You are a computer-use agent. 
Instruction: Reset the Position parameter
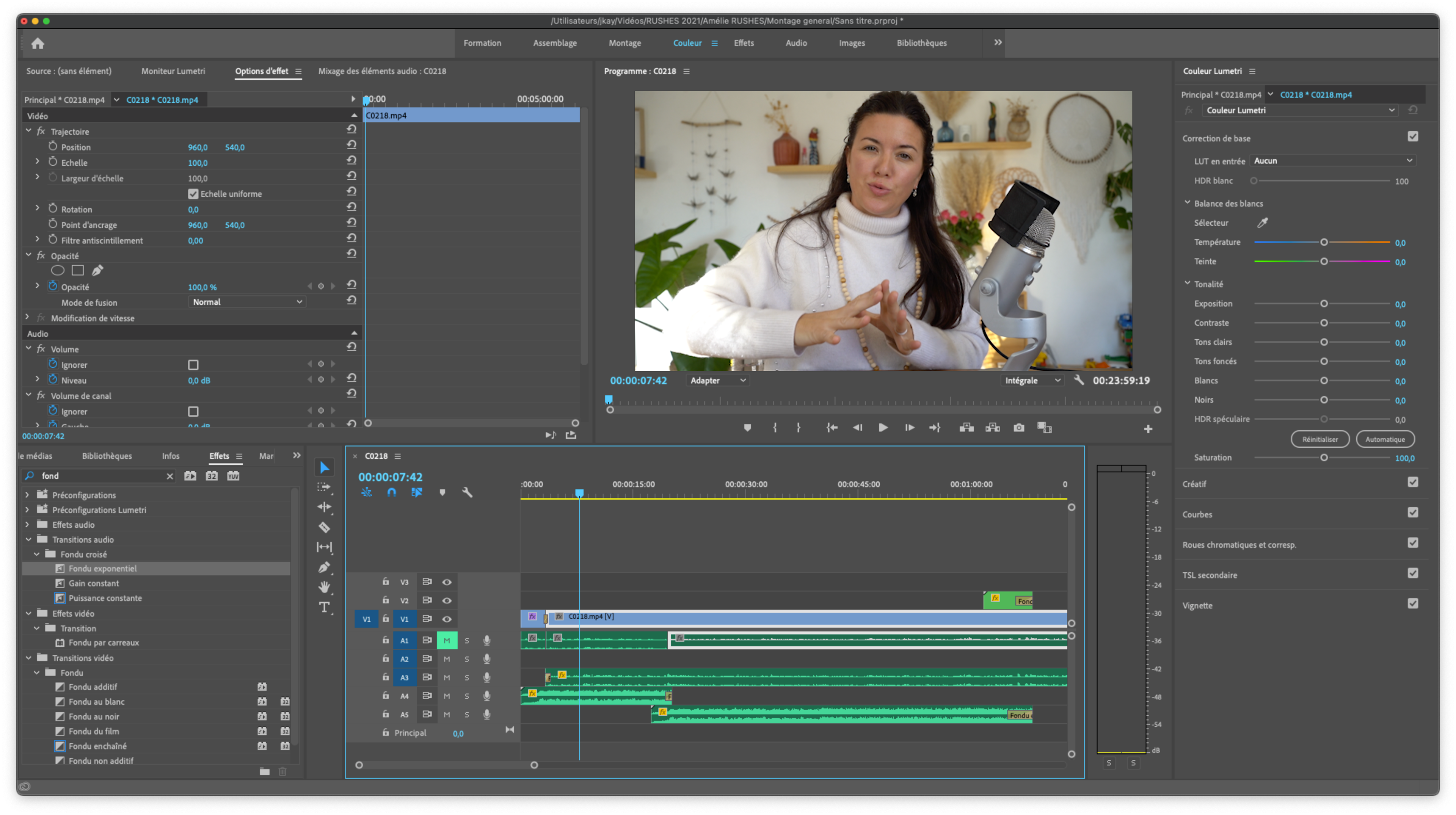click(351, 145)
